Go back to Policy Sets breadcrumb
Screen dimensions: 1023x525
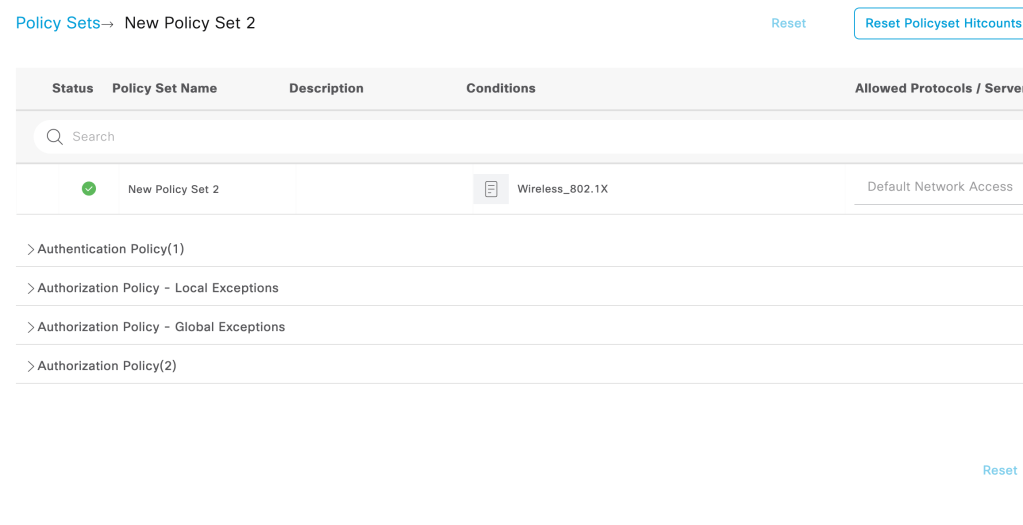pyautogui.click(x=58, y=23)
